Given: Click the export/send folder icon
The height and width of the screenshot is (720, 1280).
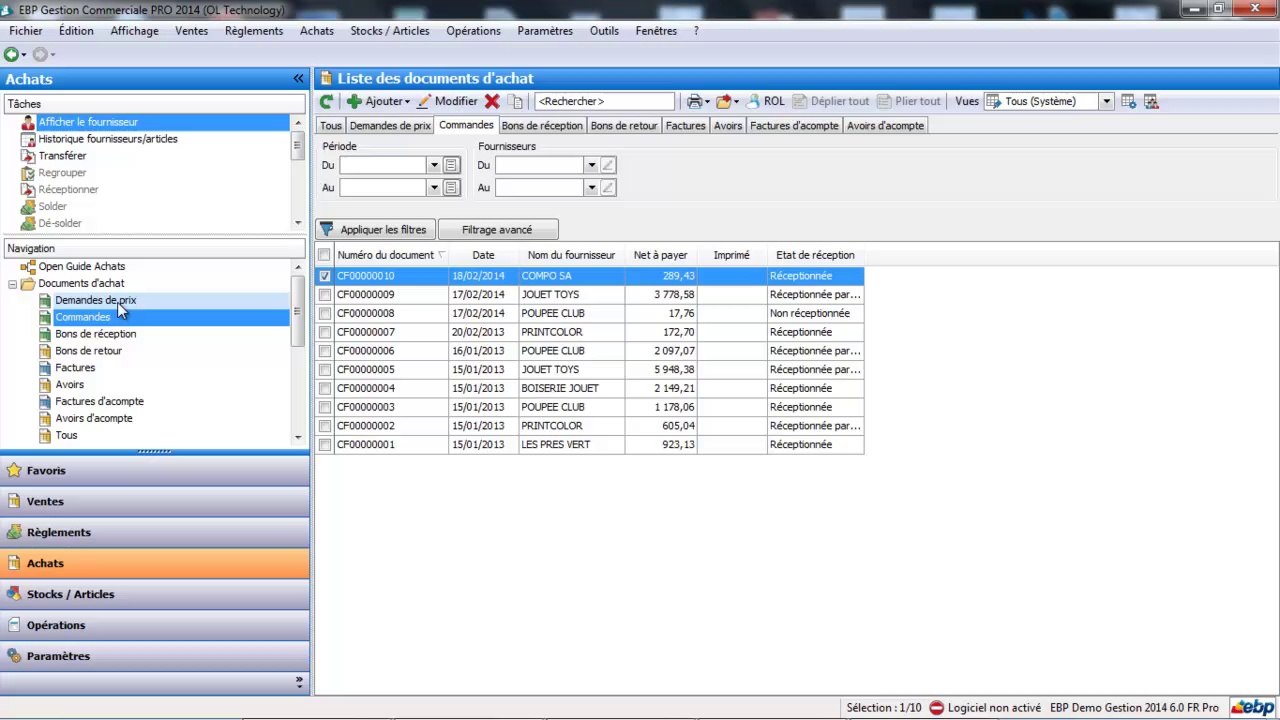Looking at the screenshot, I should coord(724,101).
